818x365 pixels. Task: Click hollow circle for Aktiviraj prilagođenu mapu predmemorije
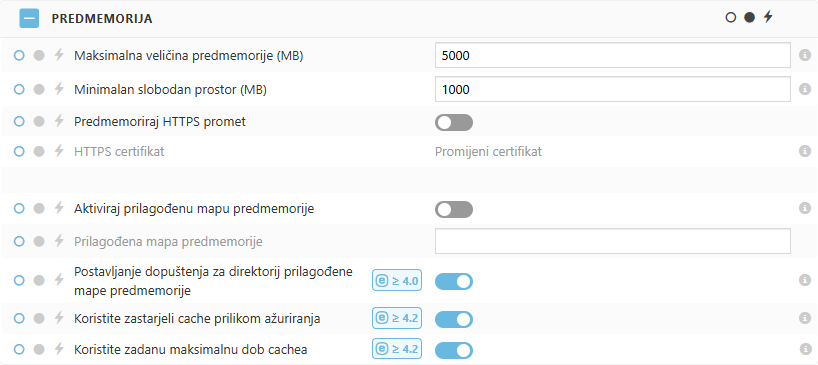[x=19, y=209]
